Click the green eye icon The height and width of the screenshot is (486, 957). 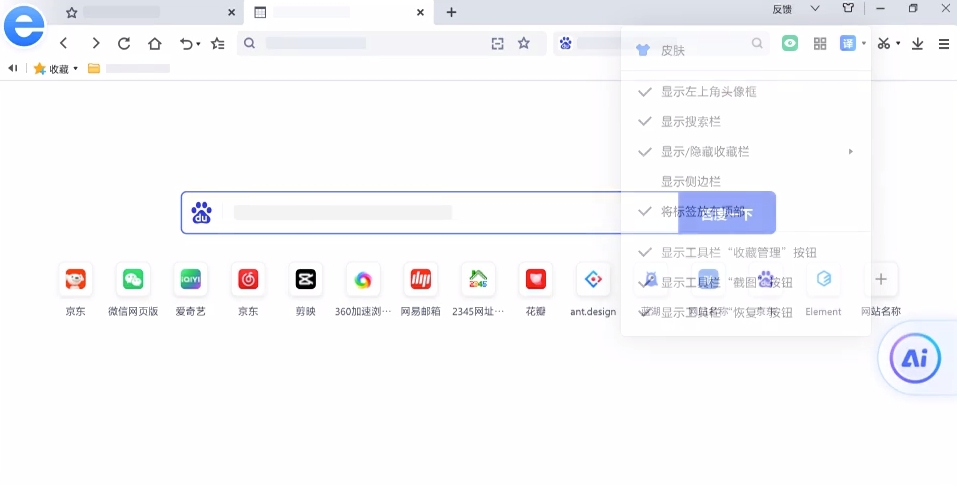point(790,43)
